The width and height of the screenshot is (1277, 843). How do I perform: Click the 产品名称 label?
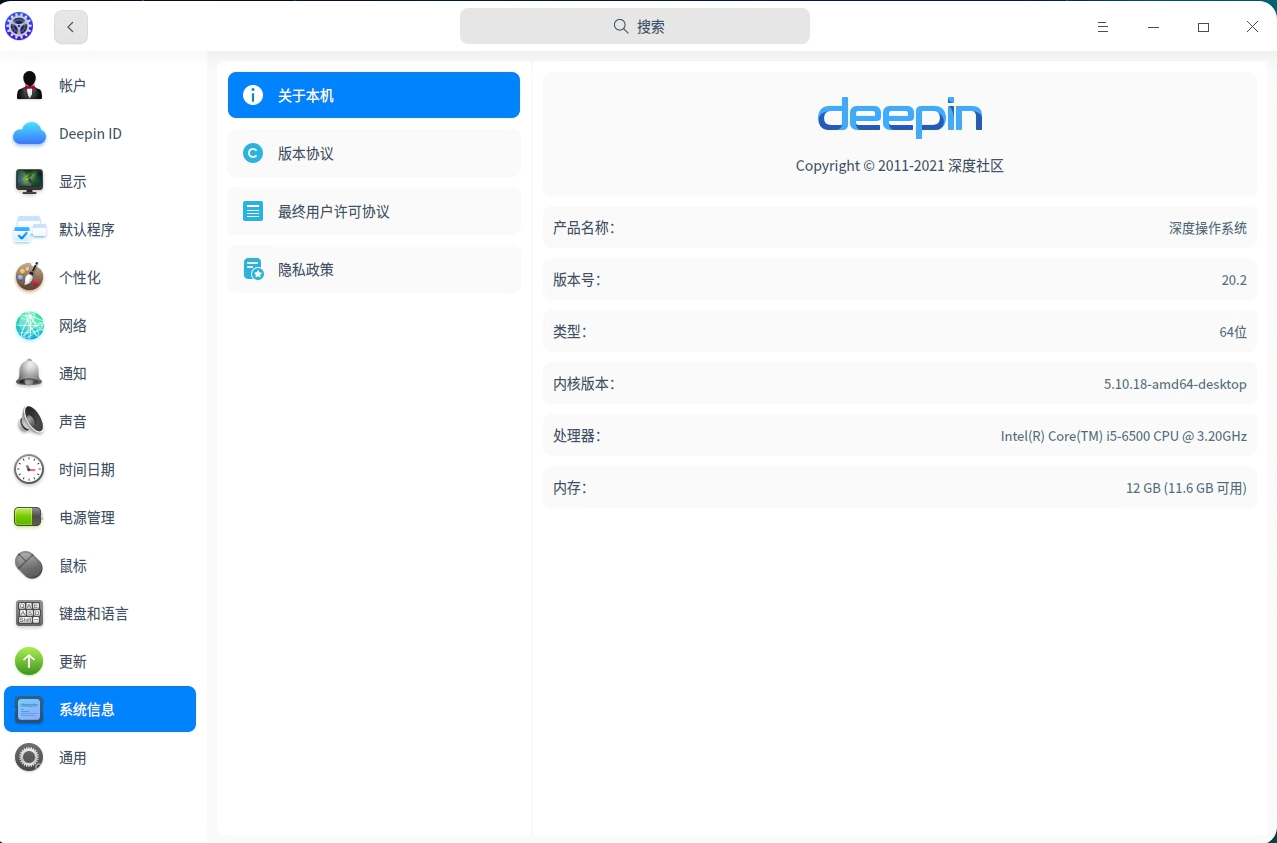[584, 228]
